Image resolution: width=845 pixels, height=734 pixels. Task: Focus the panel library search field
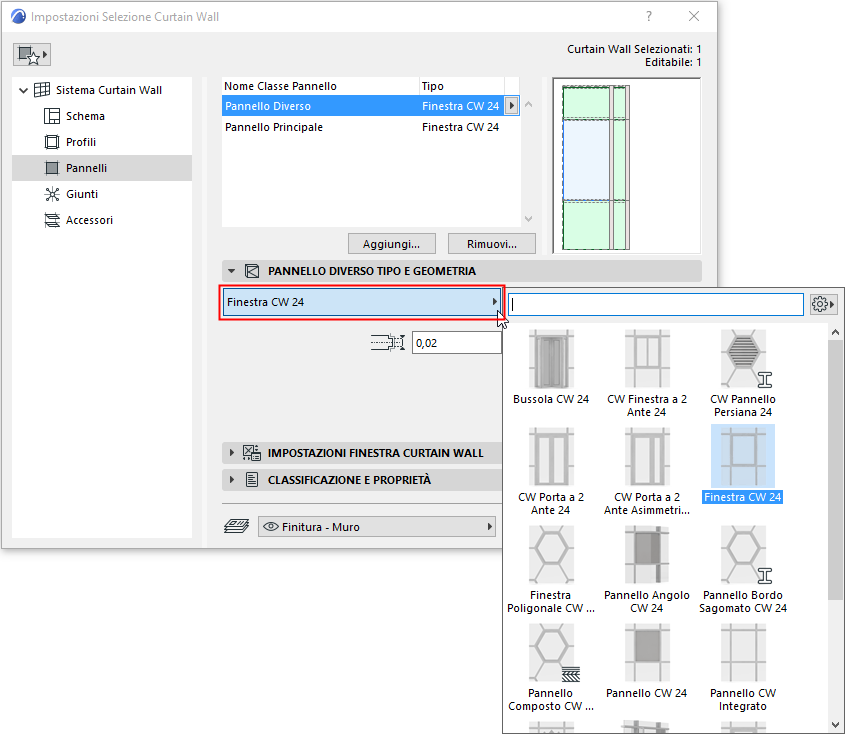tap(655, 304)
